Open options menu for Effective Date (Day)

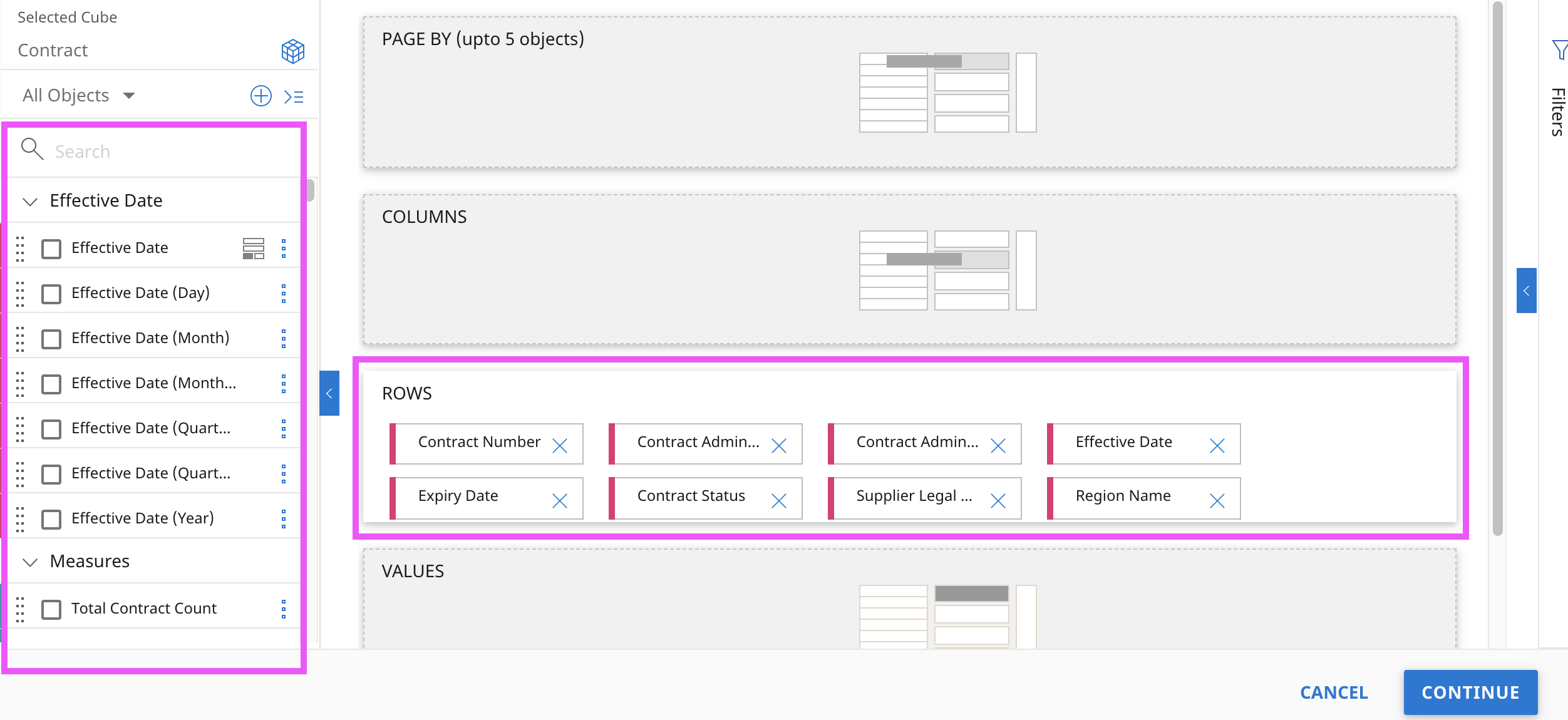(x=284, y=293)
